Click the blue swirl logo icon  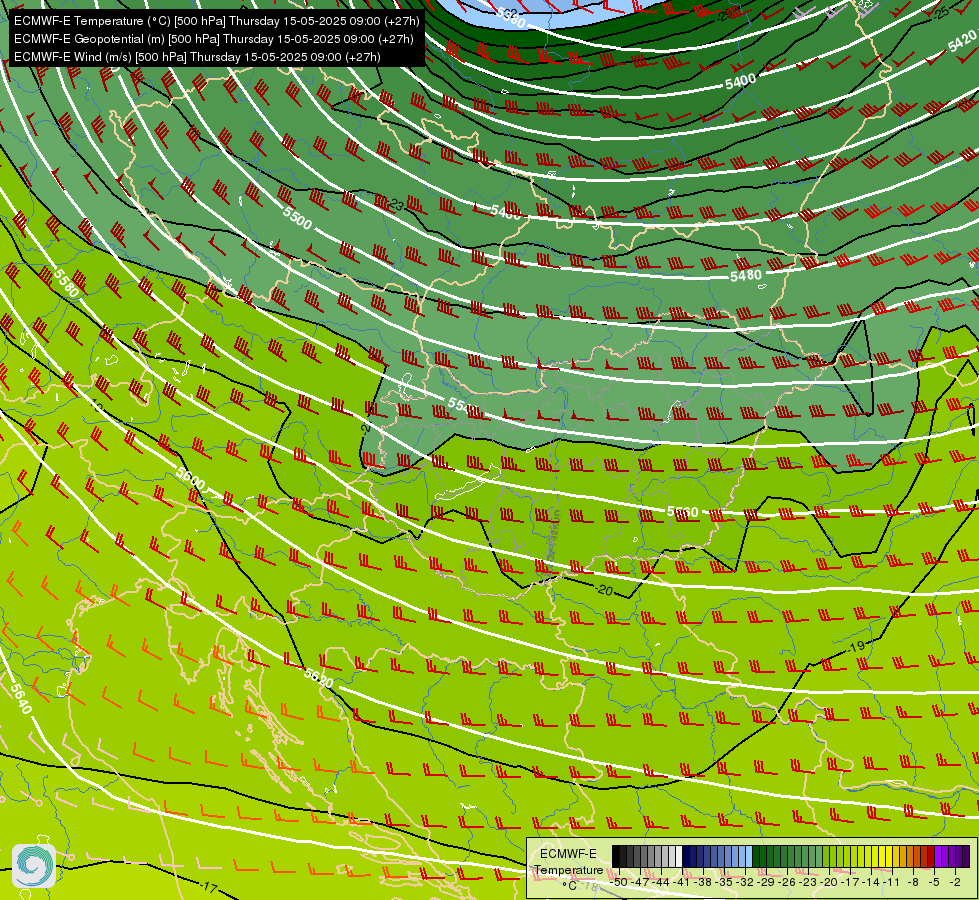pyautogui.click(x=34, y=866)
